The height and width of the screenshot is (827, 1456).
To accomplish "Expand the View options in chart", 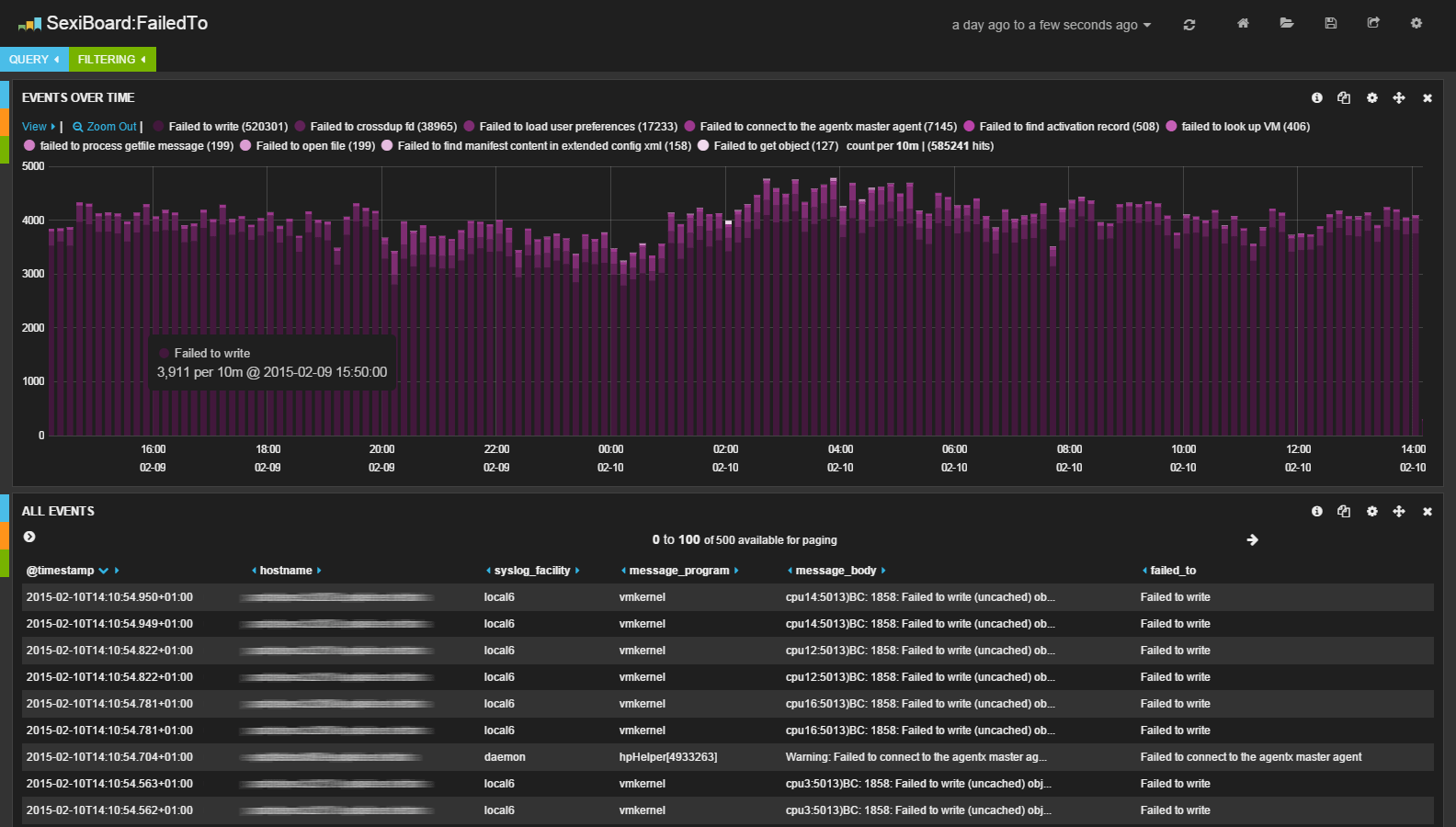I will click(x=39, y=127).
